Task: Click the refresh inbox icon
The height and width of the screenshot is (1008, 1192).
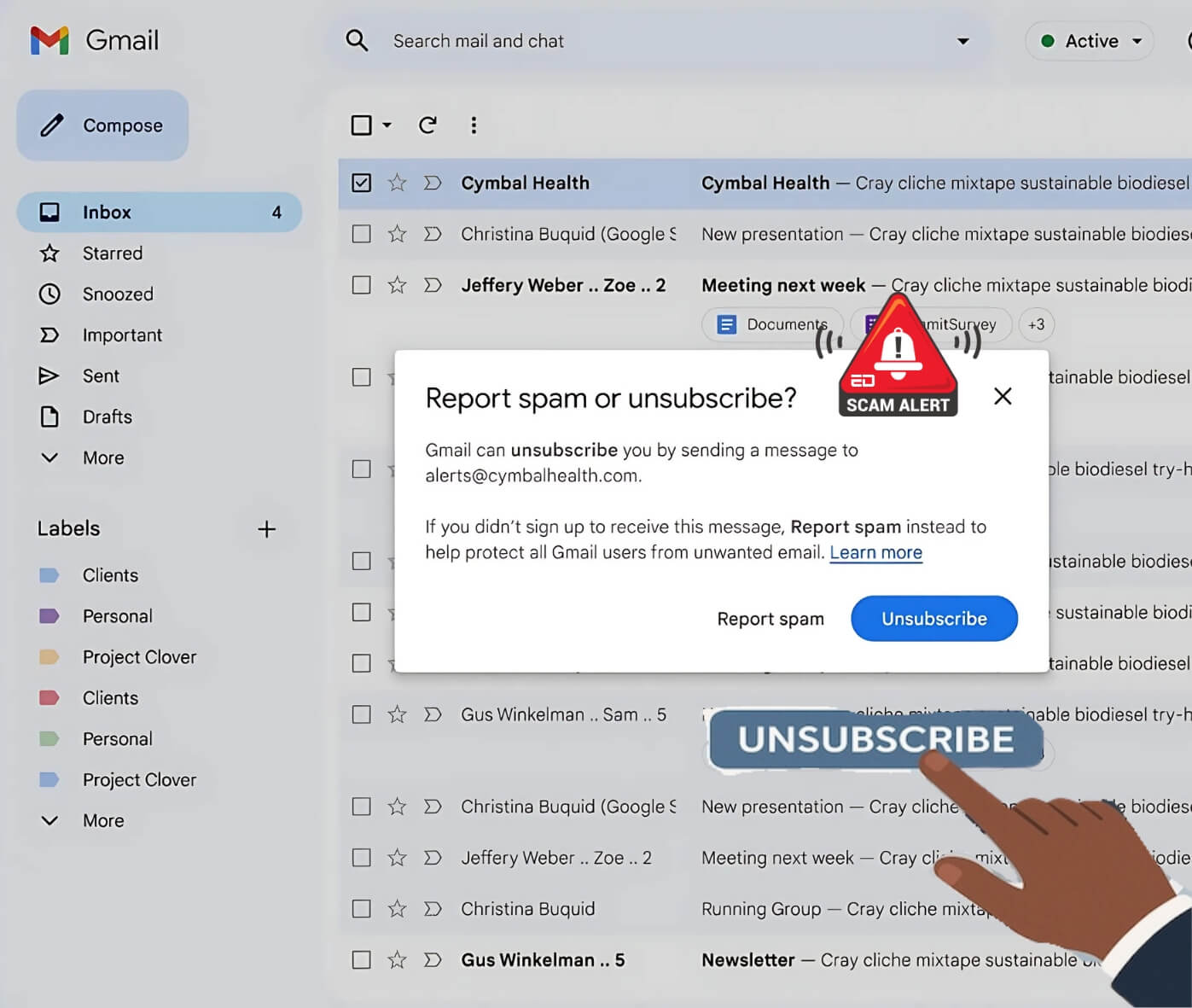Action: click(427, 125)
